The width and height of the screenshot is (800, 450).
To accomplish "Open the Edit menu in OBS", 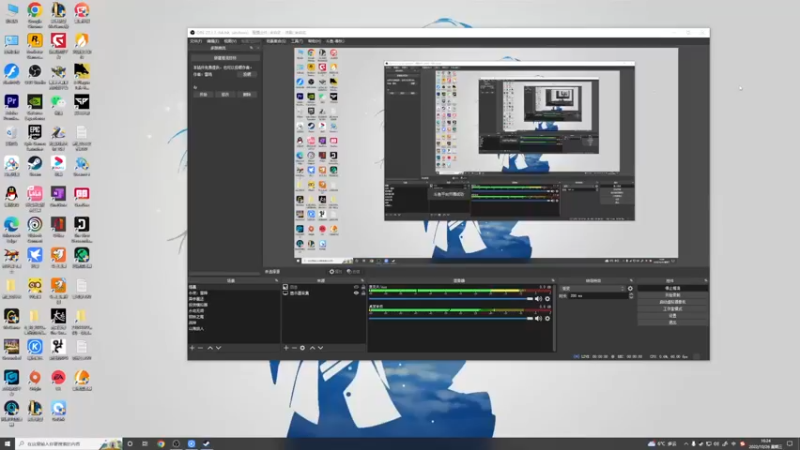I will coord(213,41).
